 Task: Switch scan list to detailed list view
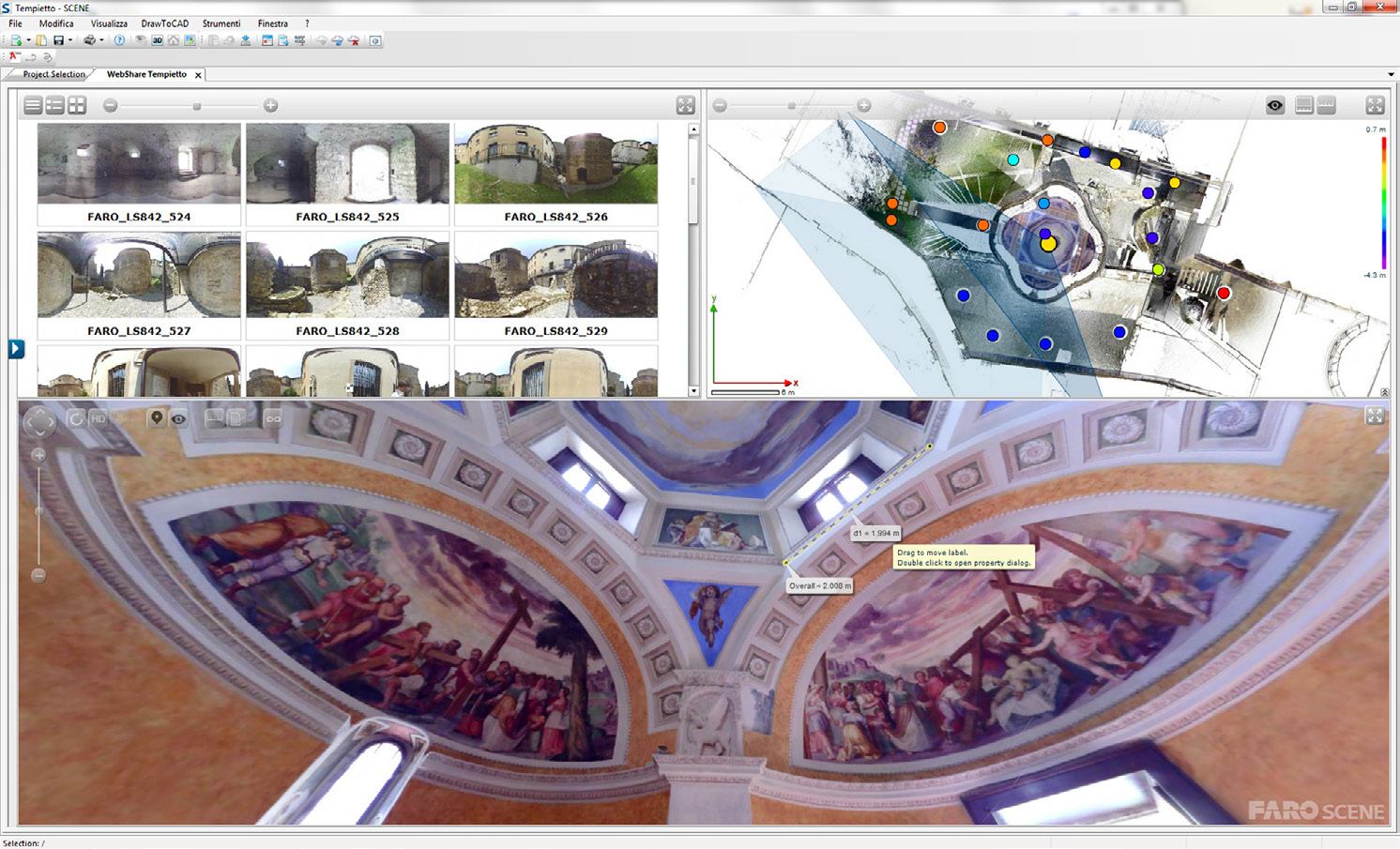click(x=54, y=105)
